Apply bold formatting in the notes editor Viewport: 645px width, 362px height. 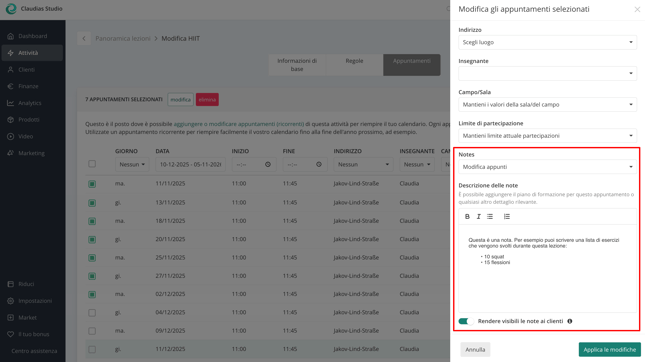[467, 216]
